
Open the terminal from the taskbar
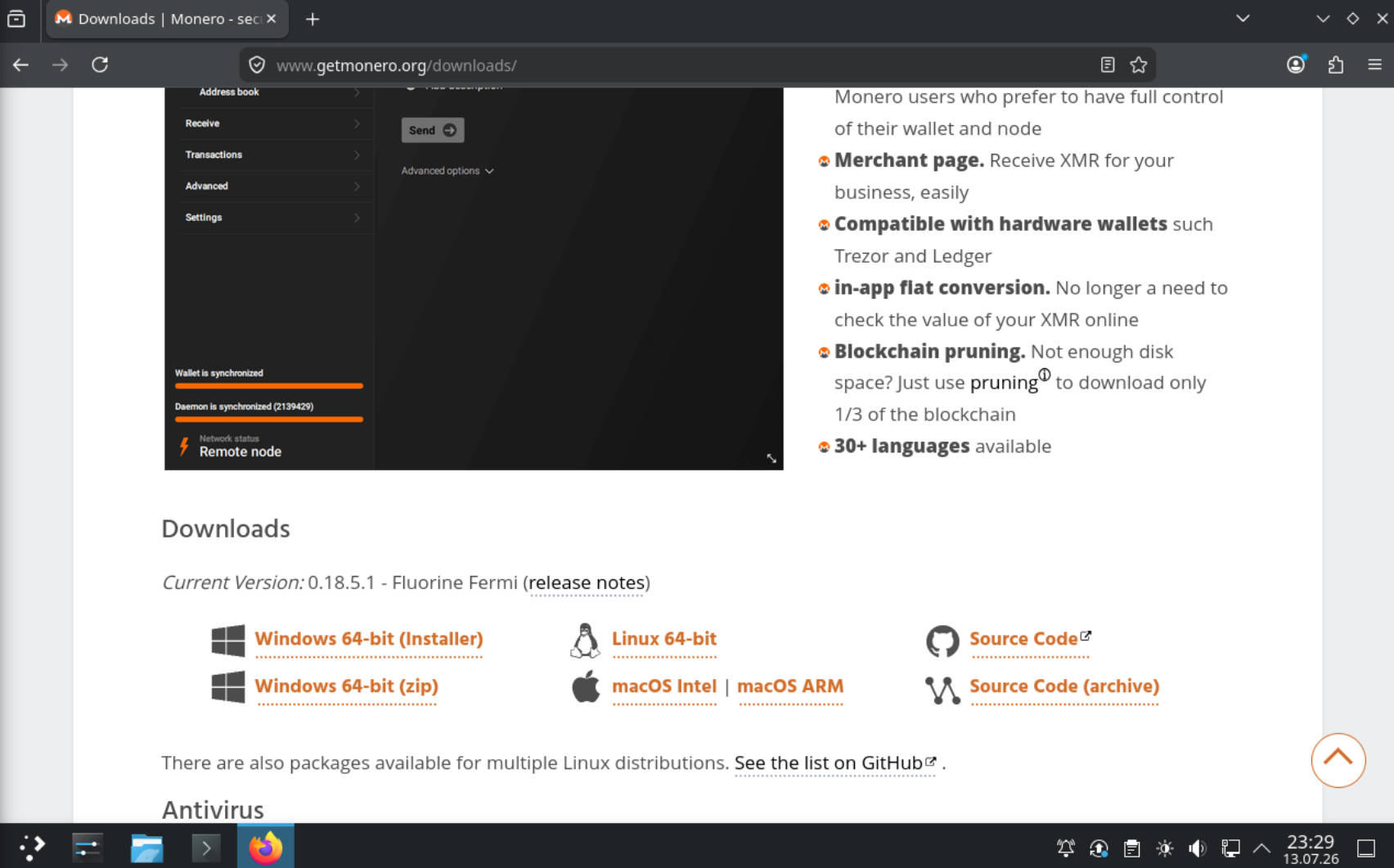206,848
